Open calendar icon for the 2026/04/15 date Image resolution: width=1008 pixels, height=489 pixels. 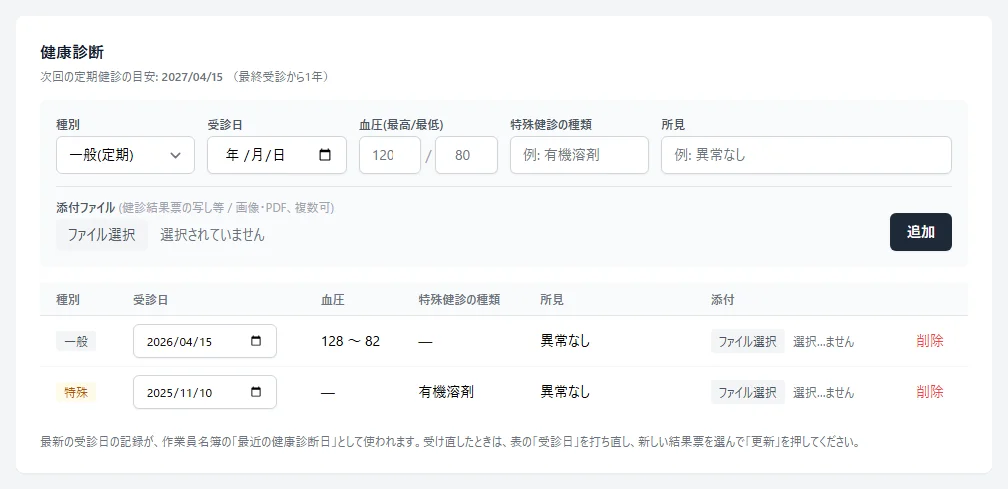click(256, 341)
